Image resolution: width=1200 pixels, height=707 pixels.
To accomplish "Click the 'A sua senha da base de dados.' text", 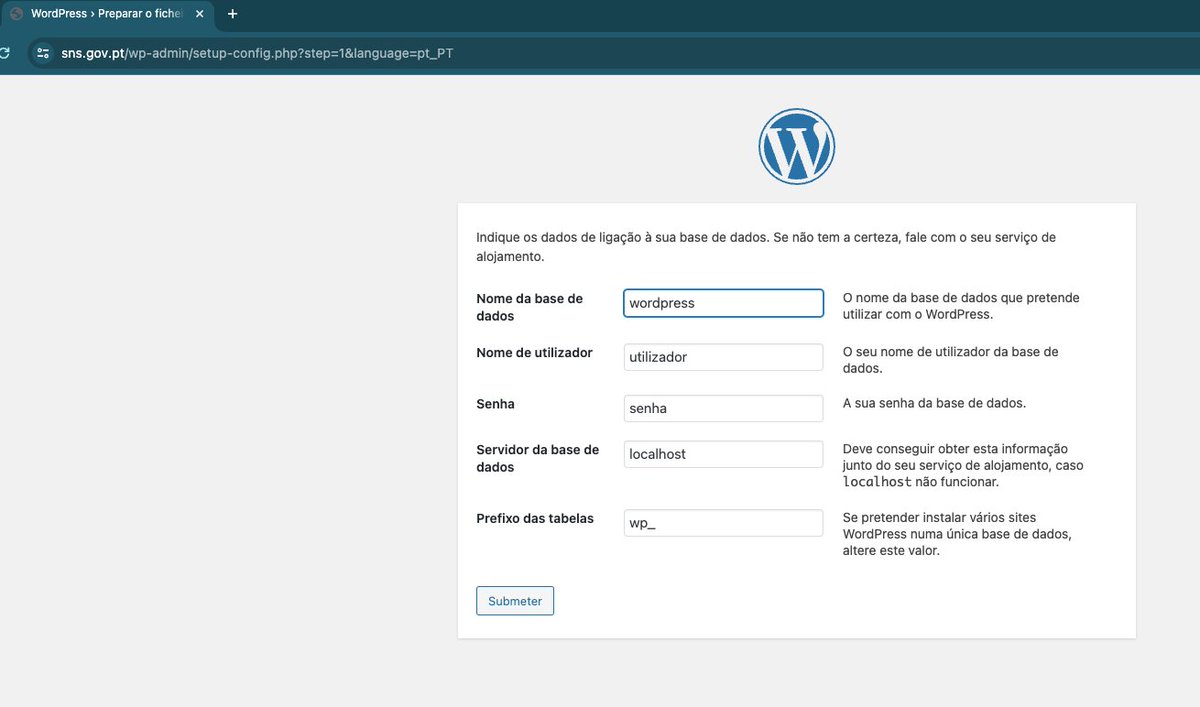I will (x=935, y=404).
